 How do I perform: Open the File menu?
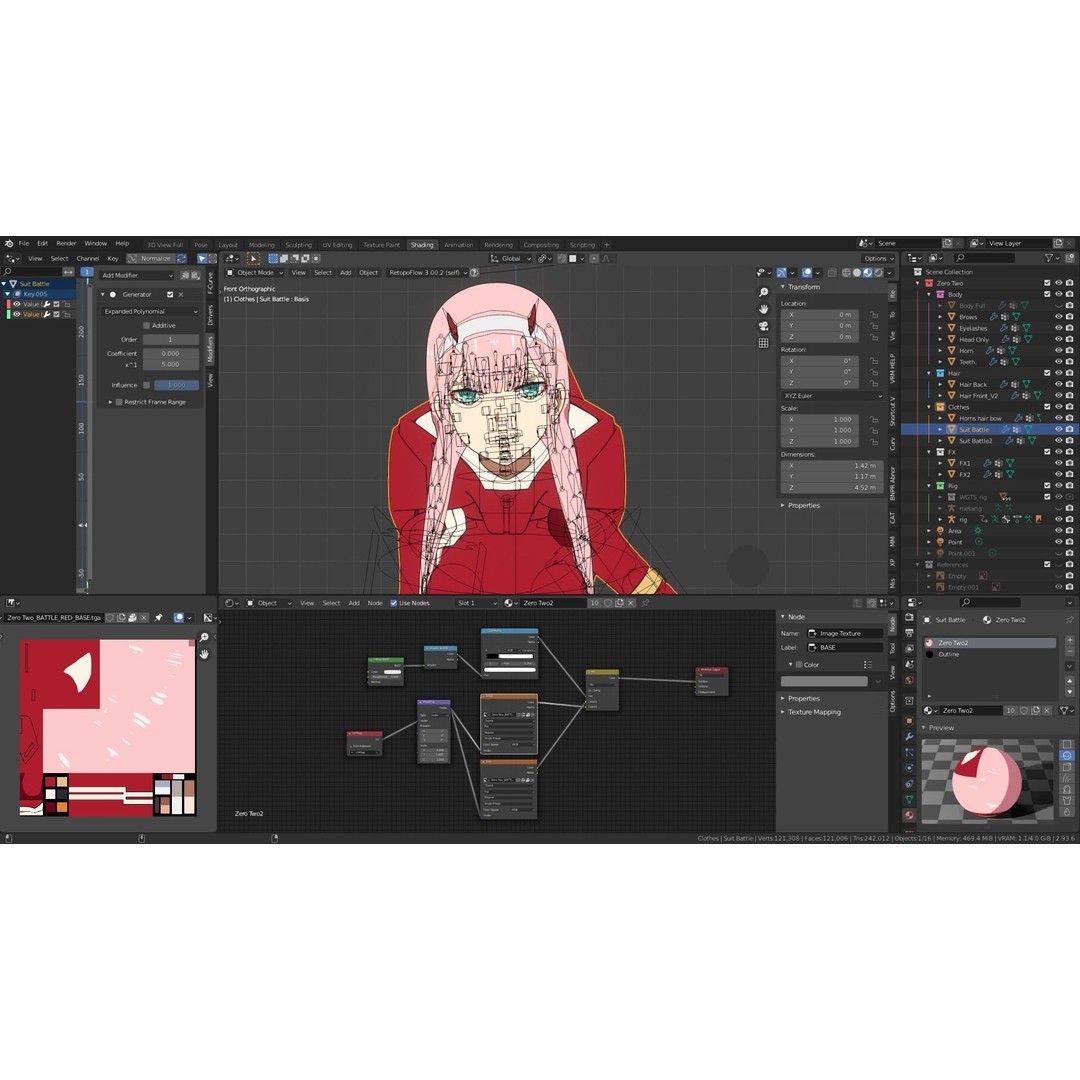pos(24,244)
